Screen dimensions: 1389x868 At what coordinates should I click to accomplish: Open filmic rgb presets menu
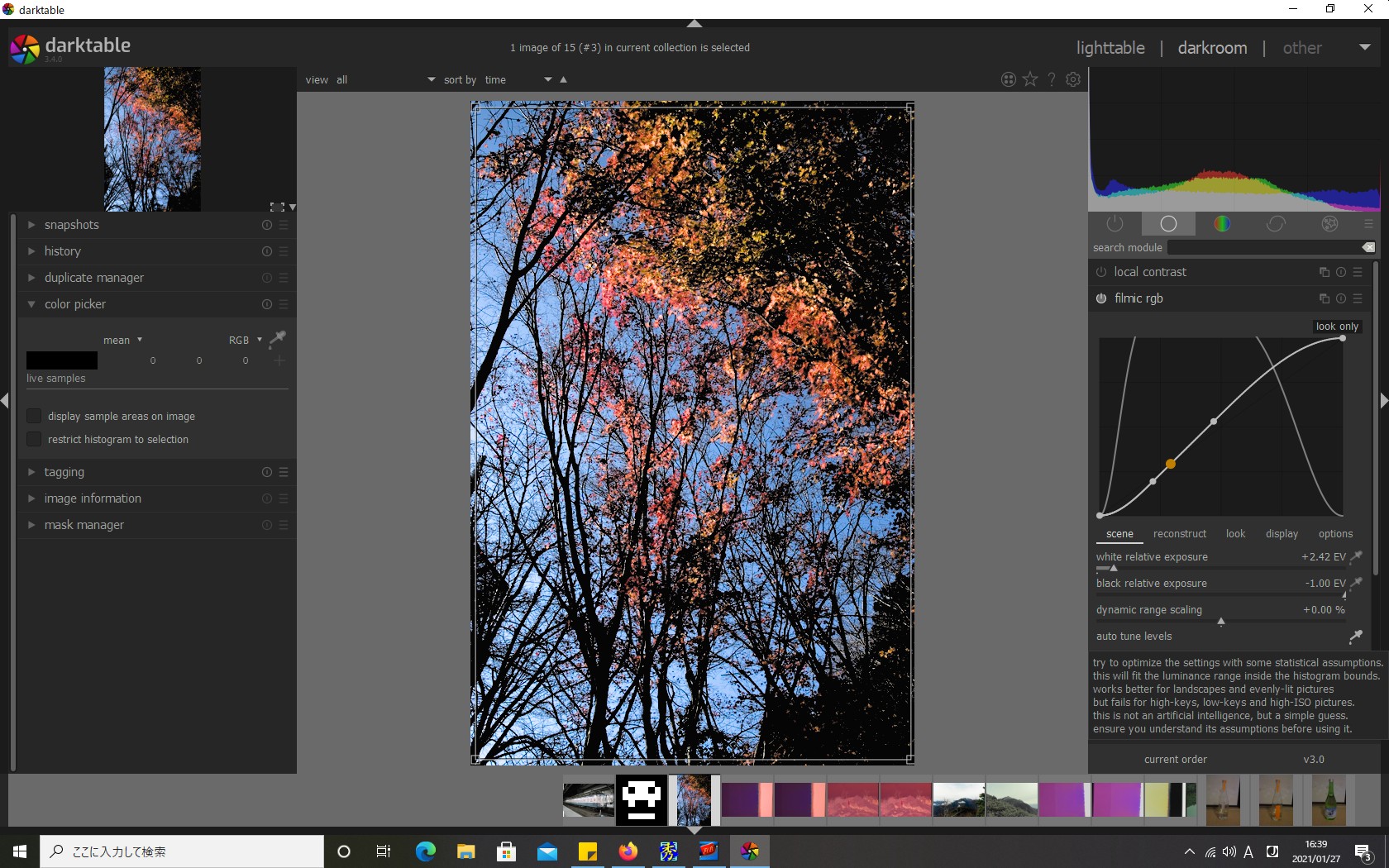point(1358,298)
